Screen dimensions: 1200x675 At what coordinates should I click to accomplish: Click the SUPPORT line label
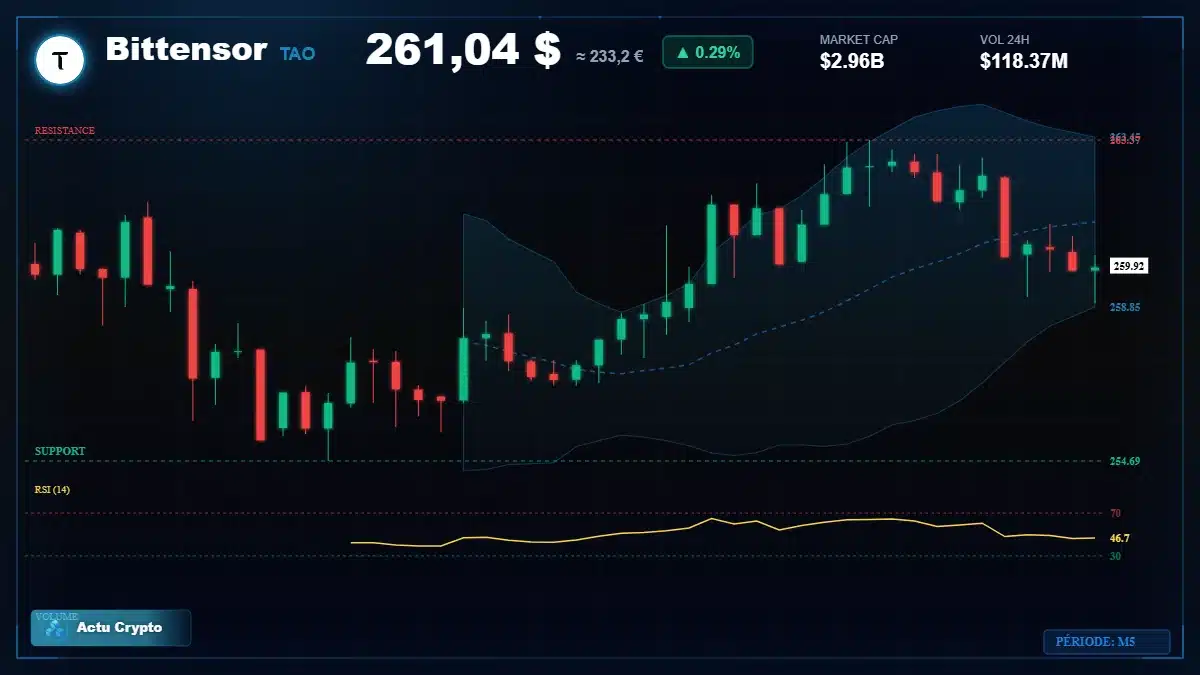[x=60, y=452]
